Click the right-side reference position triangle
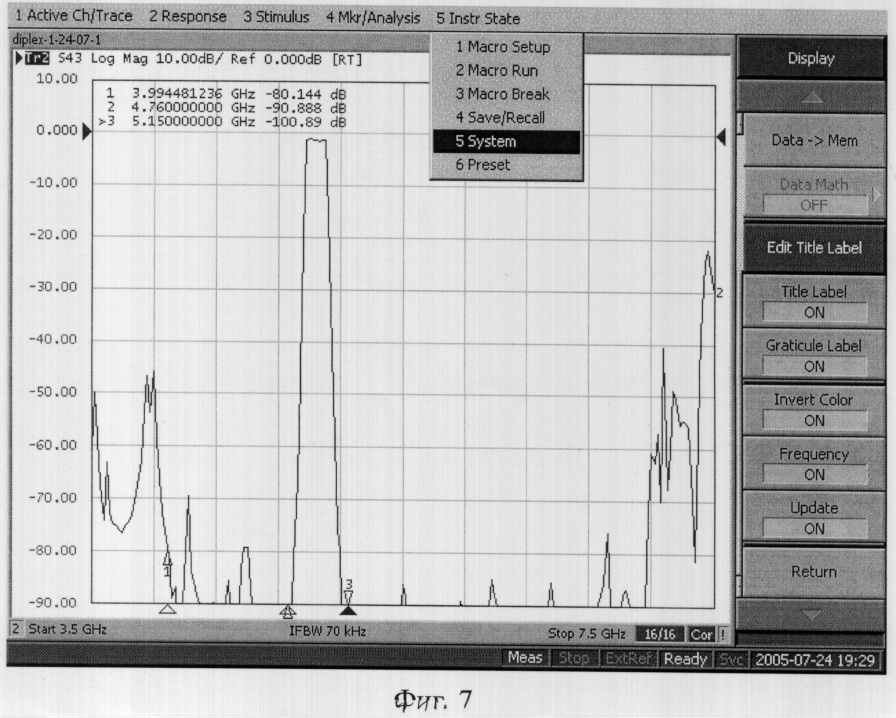The image size is (896, 718). 720,138
